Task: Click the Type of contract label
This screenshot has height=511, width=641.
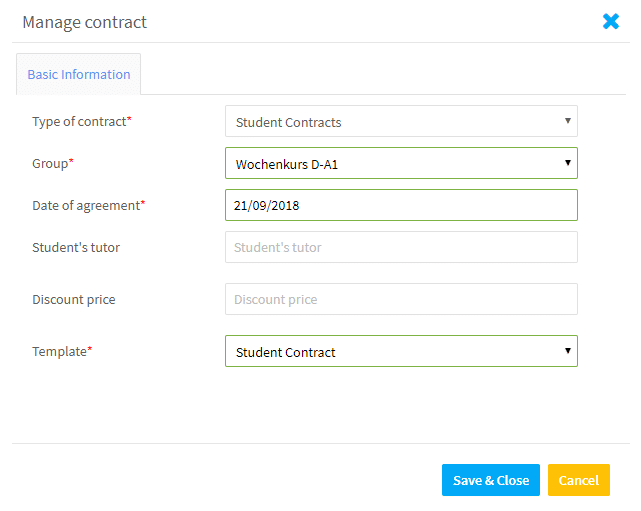Action: (x=81, y=122)
